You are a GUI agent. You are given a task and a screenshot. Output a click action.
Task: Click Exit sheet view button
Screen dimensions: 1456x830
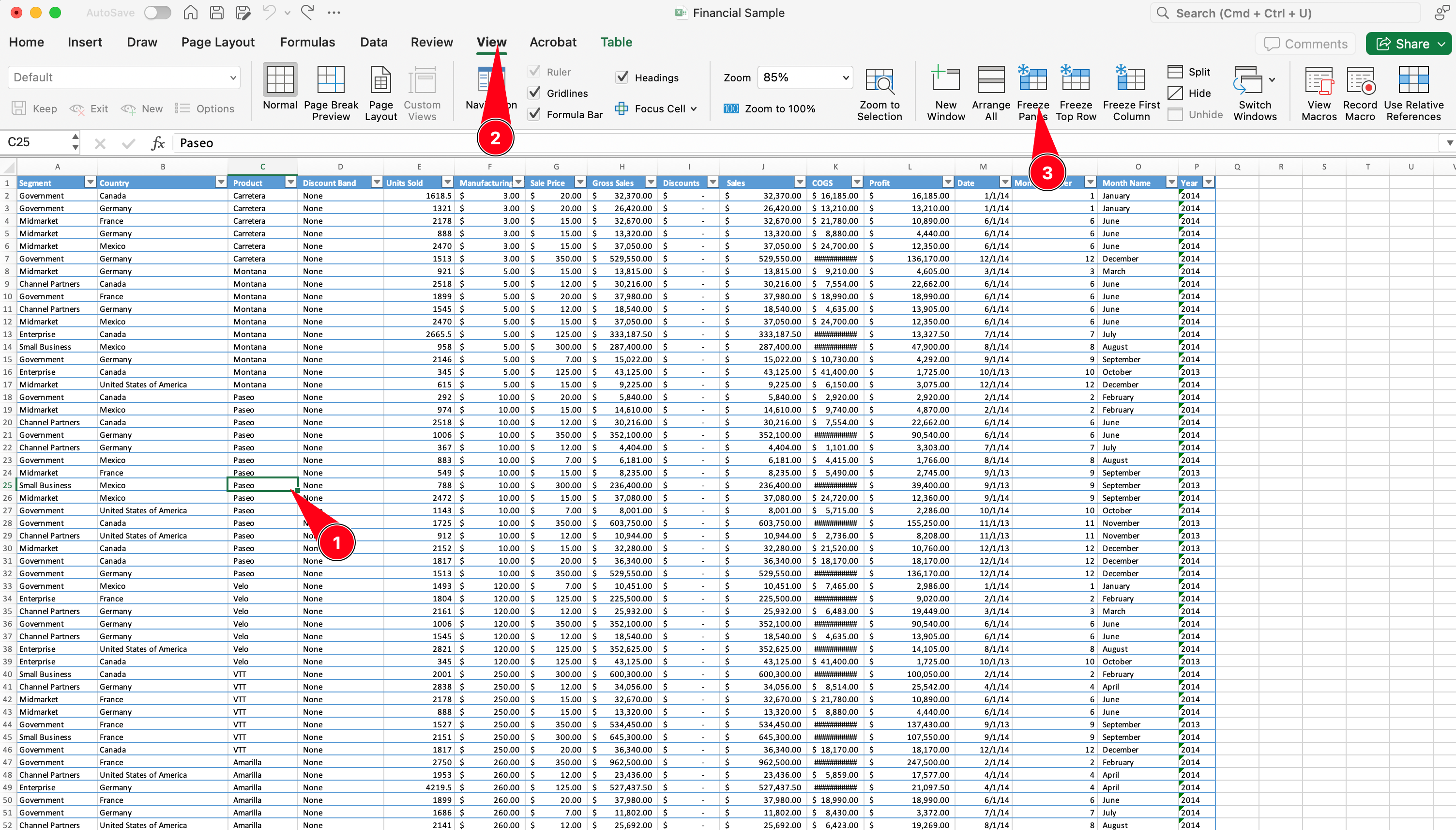[88, 108]
